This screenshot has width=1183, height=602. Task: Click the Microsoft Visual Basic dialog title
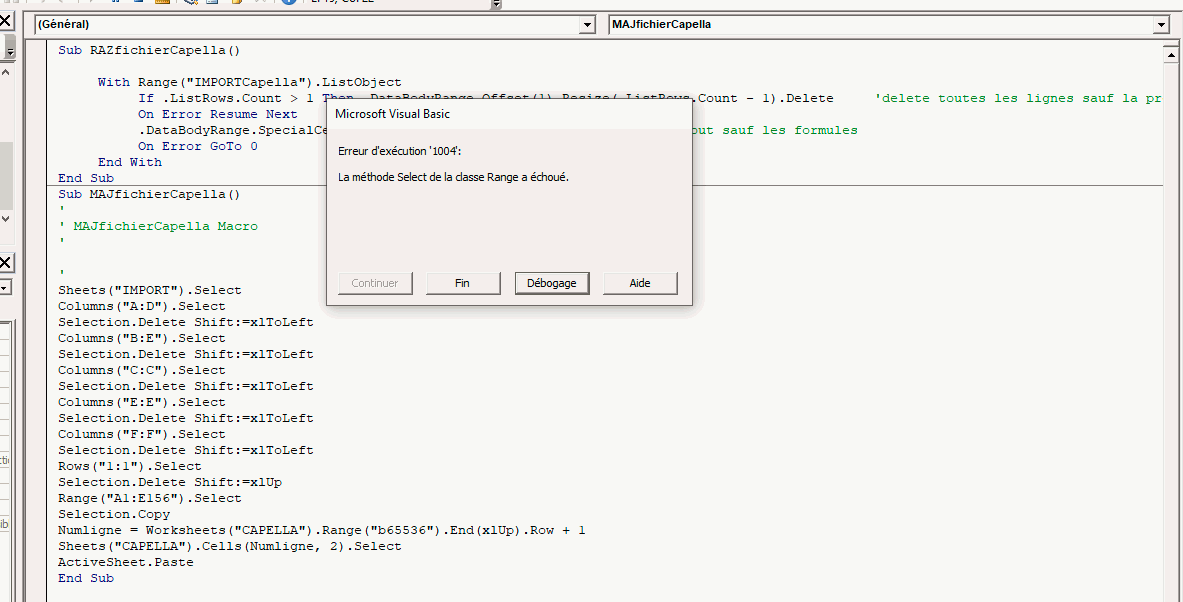pyautogui.click(x=392, y=114)
